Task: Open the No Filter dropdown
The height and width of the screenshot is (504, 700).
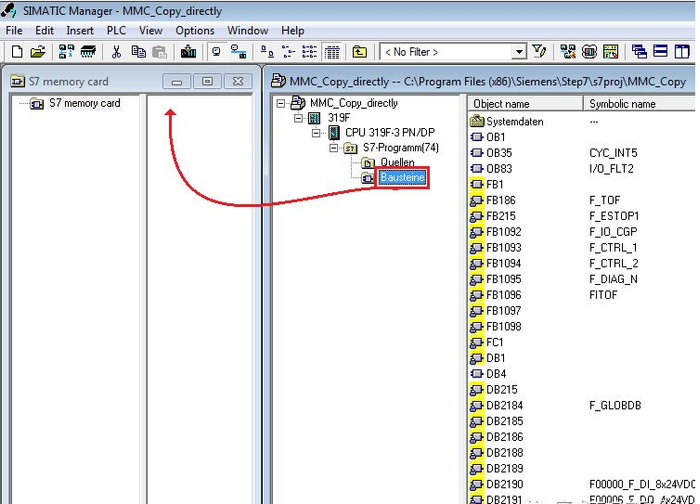Action: (x=519, y=52)
